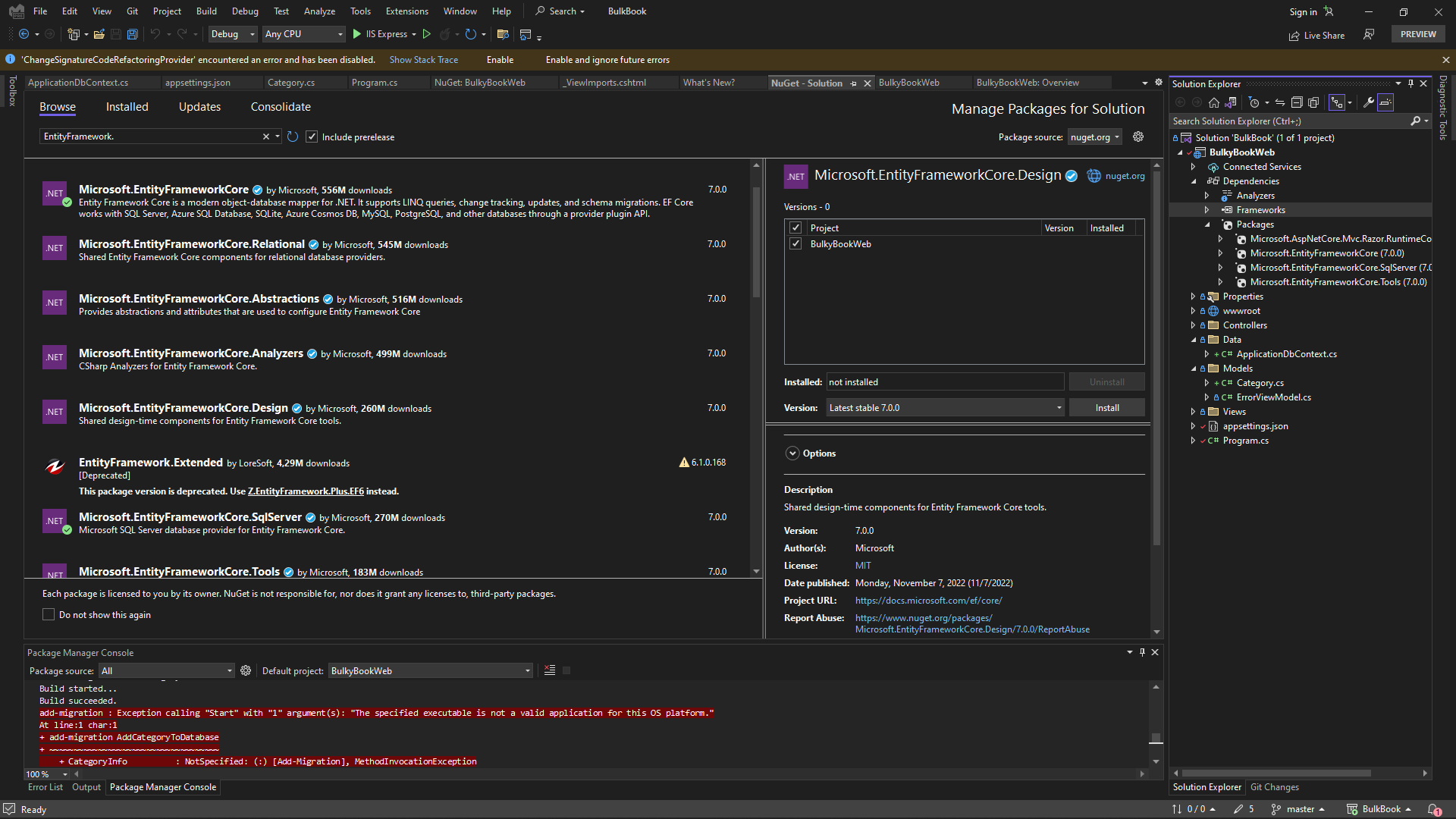Image resolution: width=1456 pixels, height=819 pixels.
Task: Click the Live Share icon
Action: point(1294,36)
